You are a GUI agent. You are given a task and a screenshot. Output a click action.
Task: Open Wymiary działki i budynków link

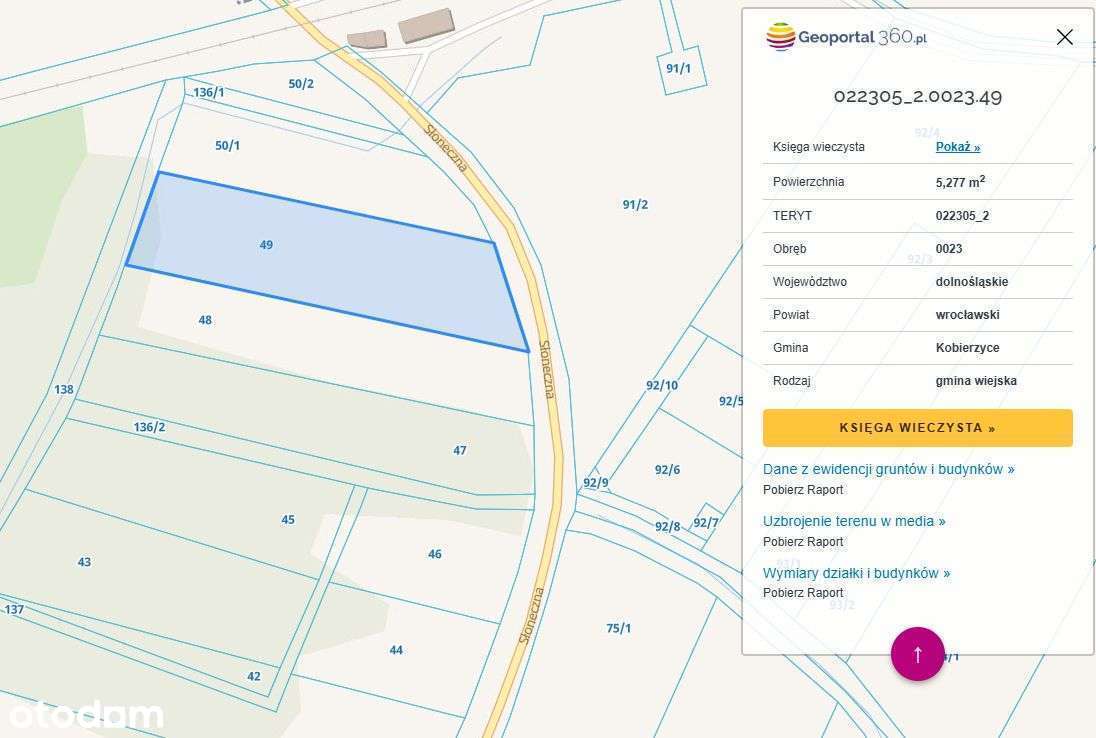856,573
